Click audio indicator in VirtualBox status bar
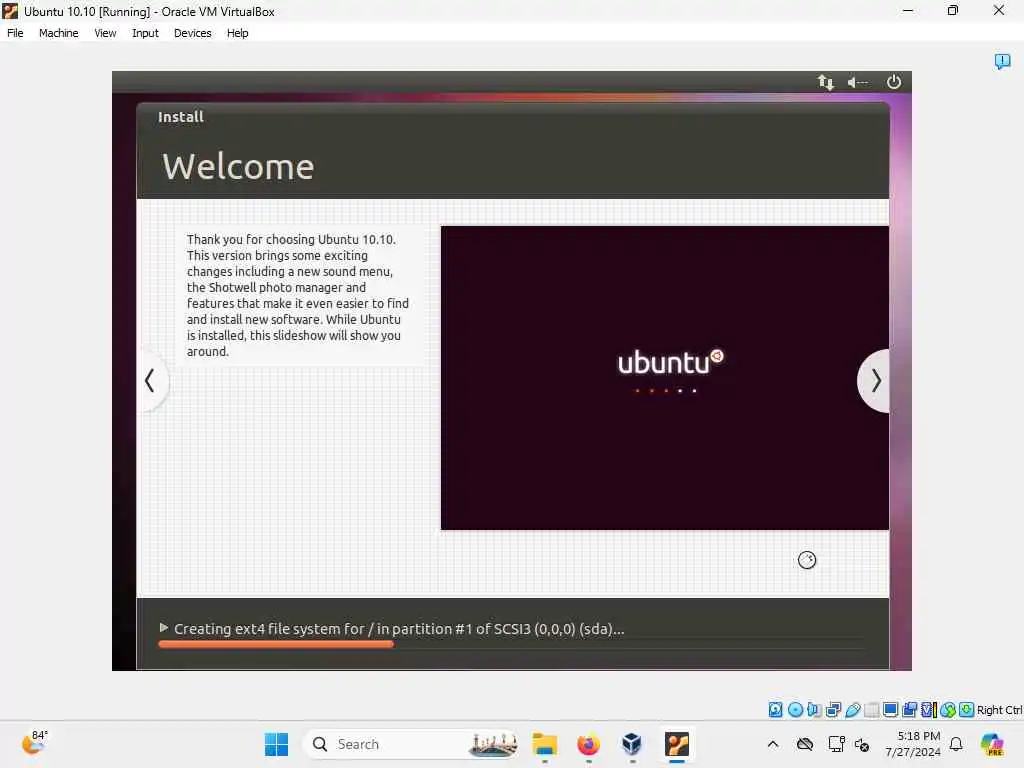Viewport: 1024px width, 768px height. point(814,710)
